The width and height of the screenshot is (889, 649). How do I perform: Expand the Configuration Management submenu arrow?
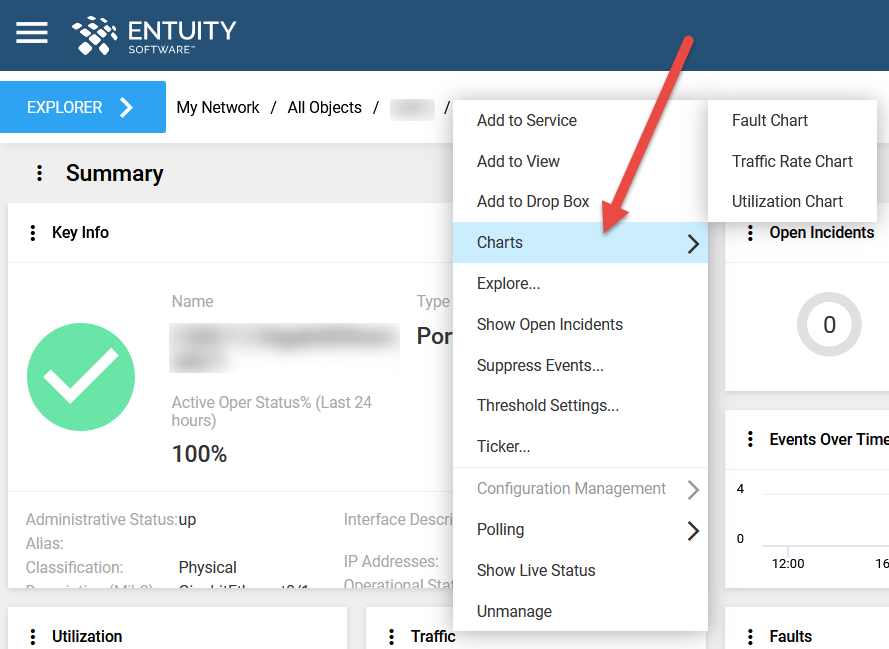coord(692,489)
